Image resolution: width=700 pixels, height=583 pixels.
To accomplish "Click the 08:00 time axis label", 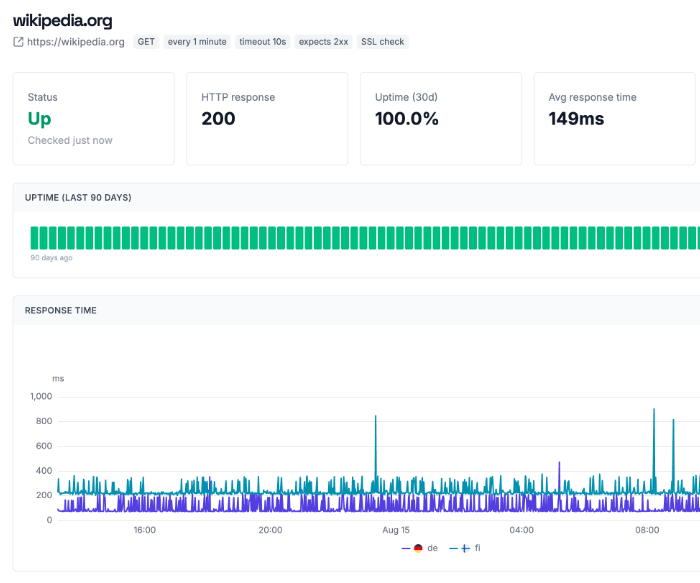I will pyautogui.click(x=647, y=530).
